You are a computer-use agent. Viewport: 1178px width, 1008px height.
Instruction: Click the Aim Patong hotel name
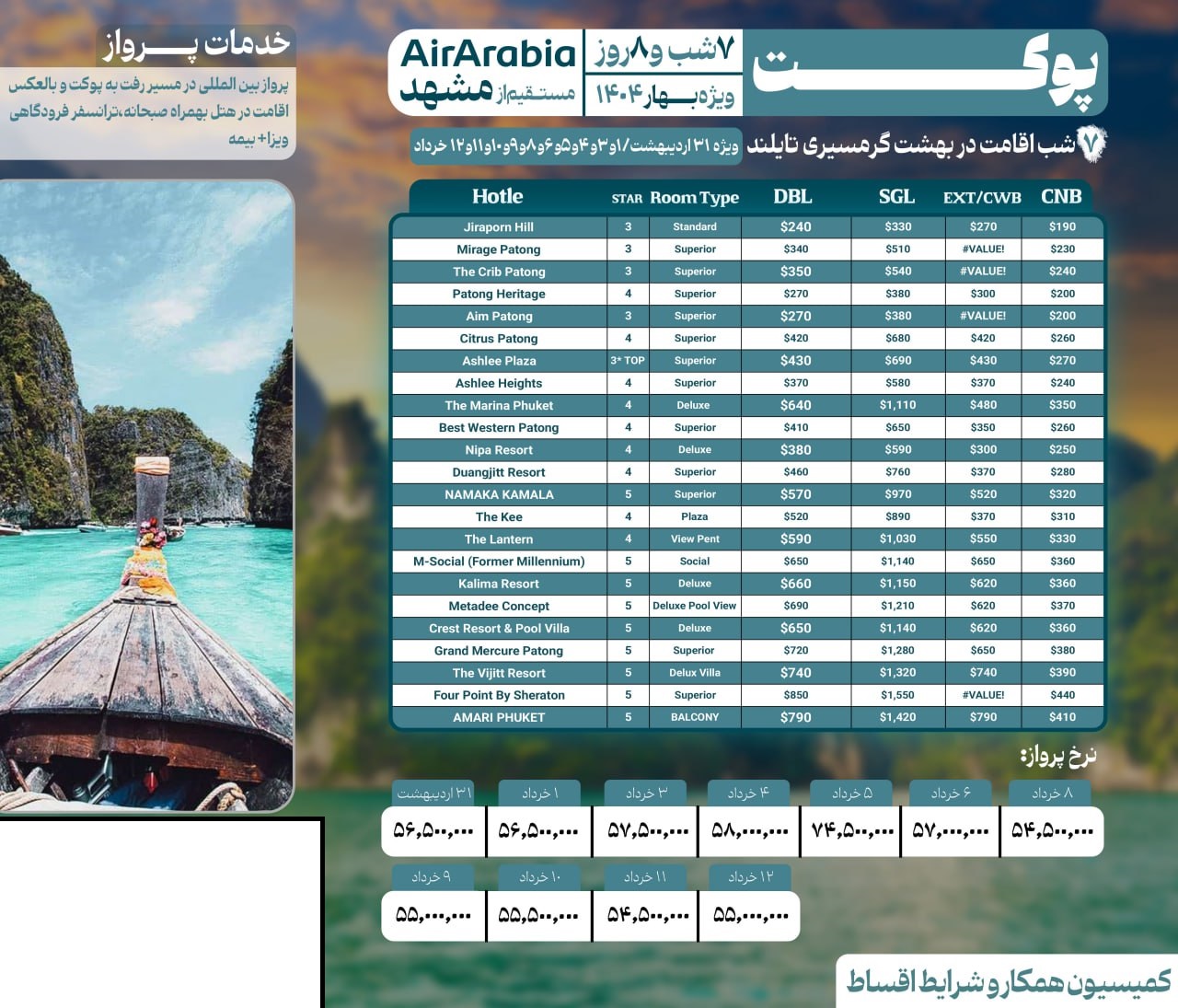[499, 316]
